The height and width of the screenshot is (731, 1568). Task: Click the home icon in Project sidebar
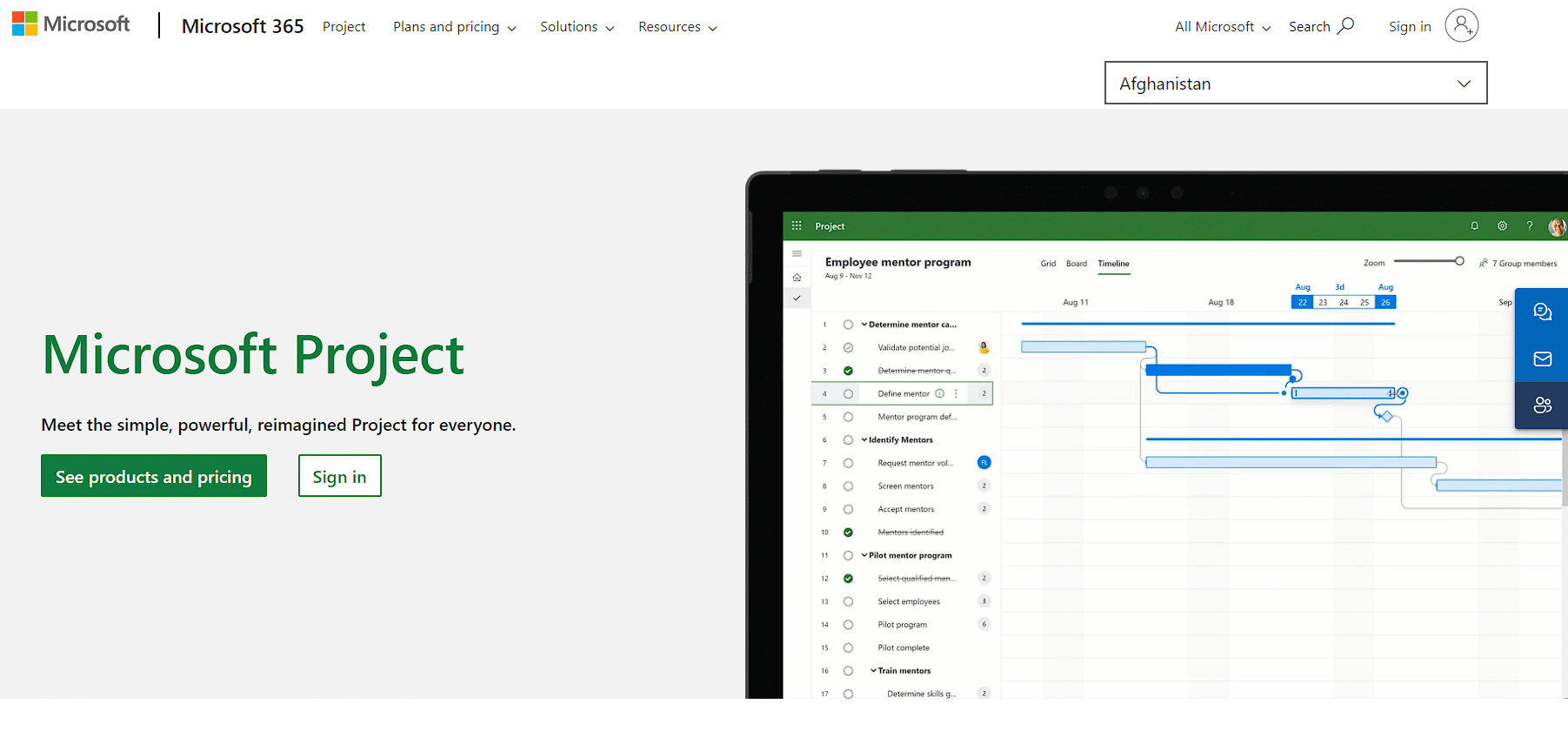pos(797,277)
